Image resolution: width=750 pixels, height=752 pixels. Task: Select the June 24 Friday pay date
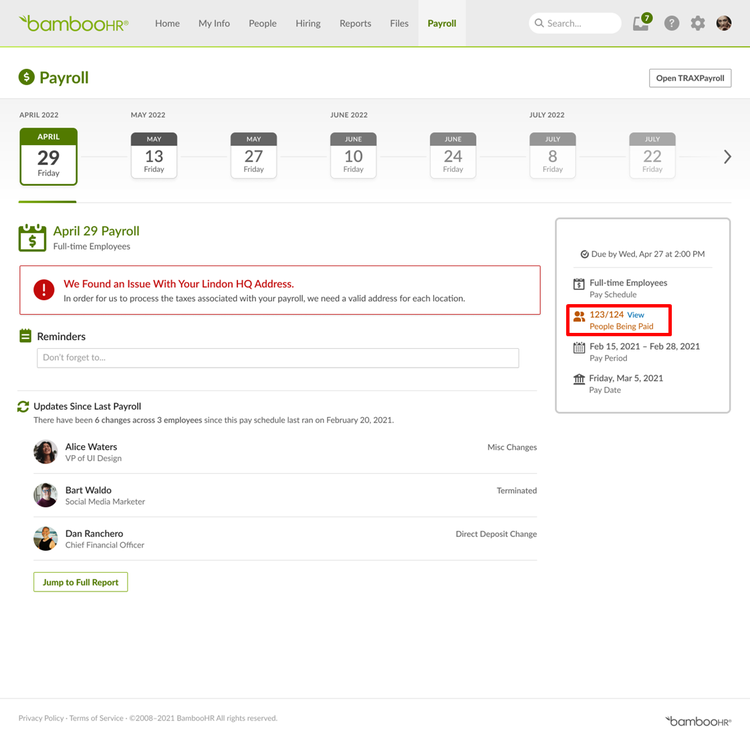[x=453, y=156]
